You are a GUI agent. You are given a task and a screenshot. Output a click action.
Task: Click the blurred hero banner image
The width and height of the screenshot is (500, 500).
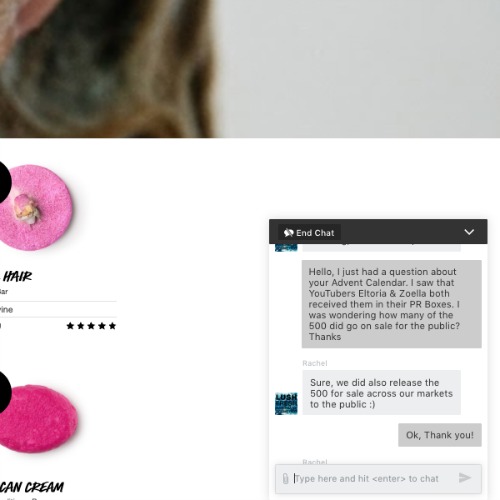tap(250, 69)
